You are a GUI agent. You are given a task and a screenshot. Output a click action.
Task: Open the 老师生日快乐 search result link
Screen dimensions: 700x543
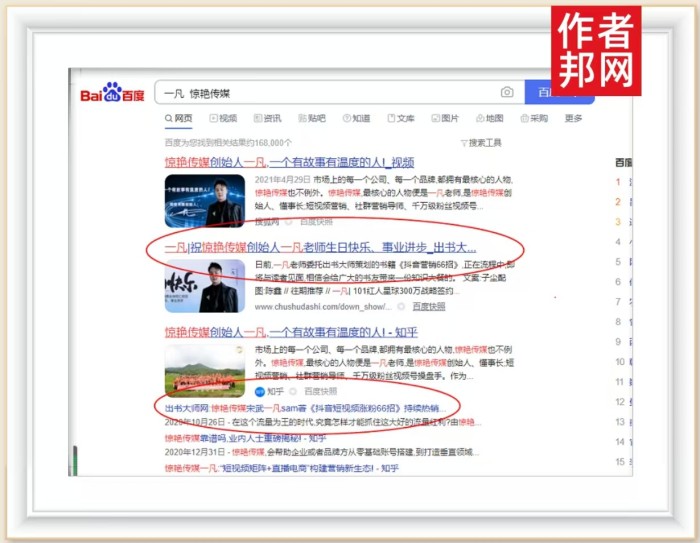pyautogui.click(x=320, y=247)
